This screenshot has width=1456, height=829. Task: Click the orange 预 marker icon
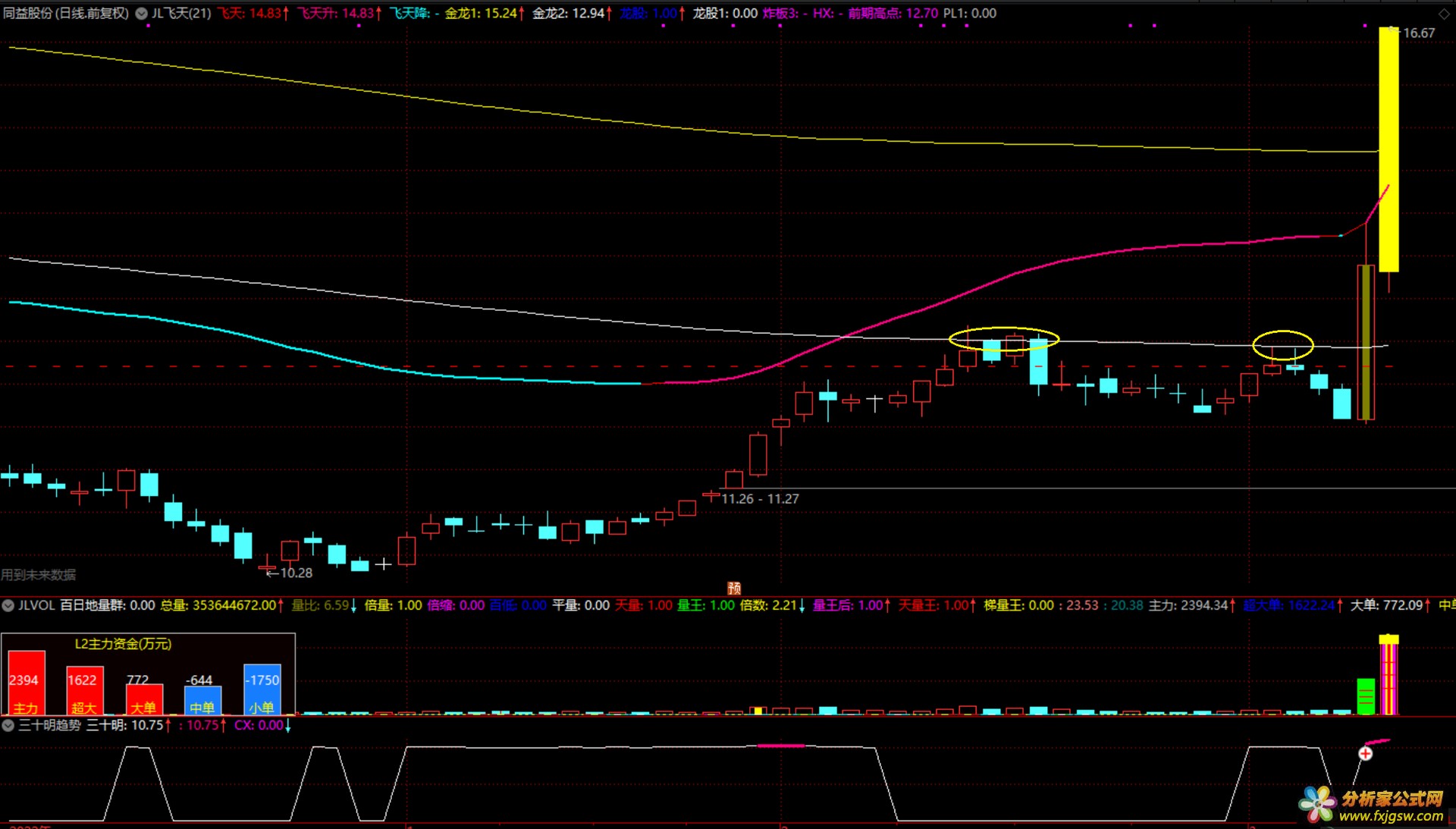[x=734, y=588]
